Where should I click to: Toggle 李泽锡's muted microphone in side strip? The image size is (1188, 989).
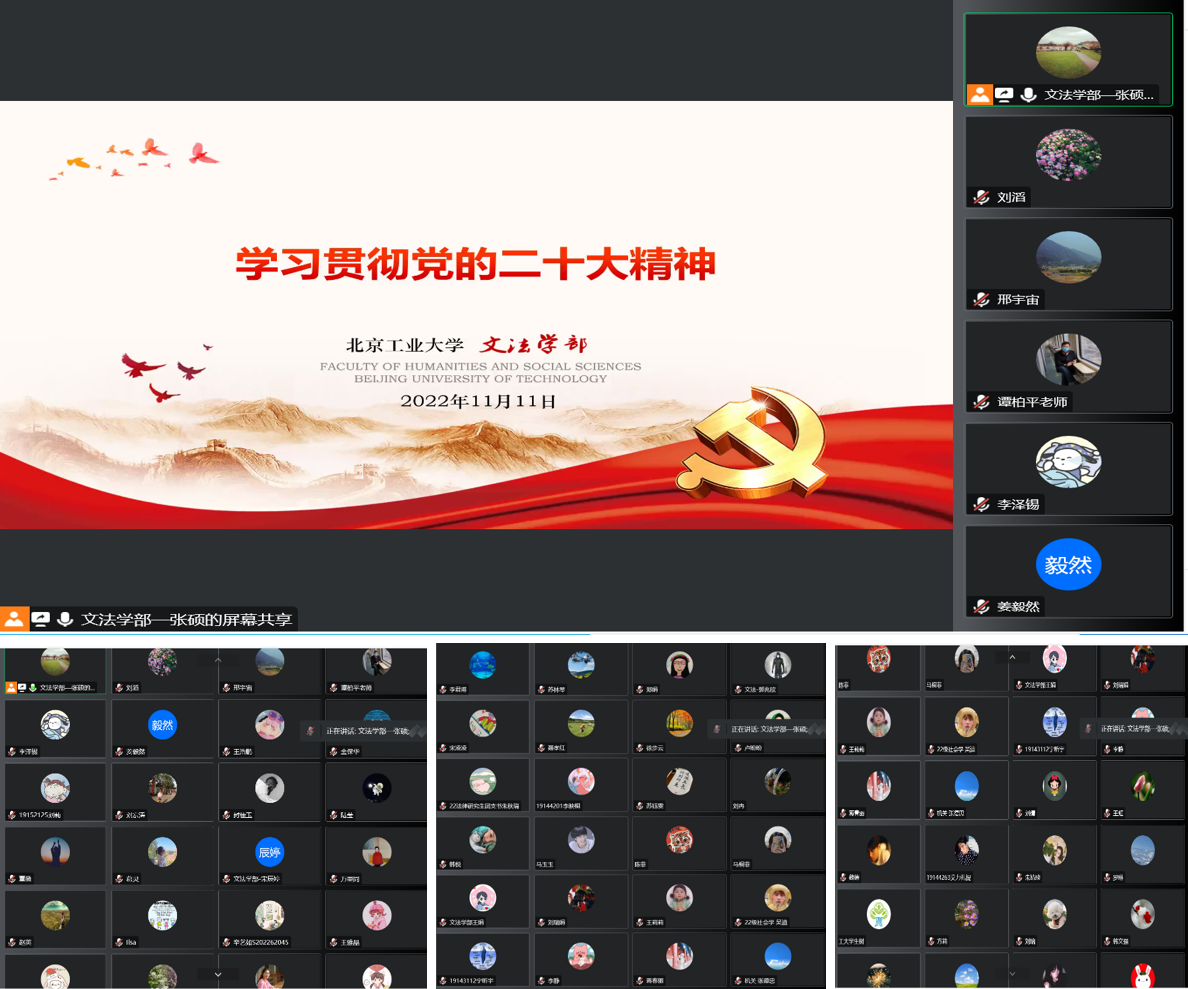981,504
